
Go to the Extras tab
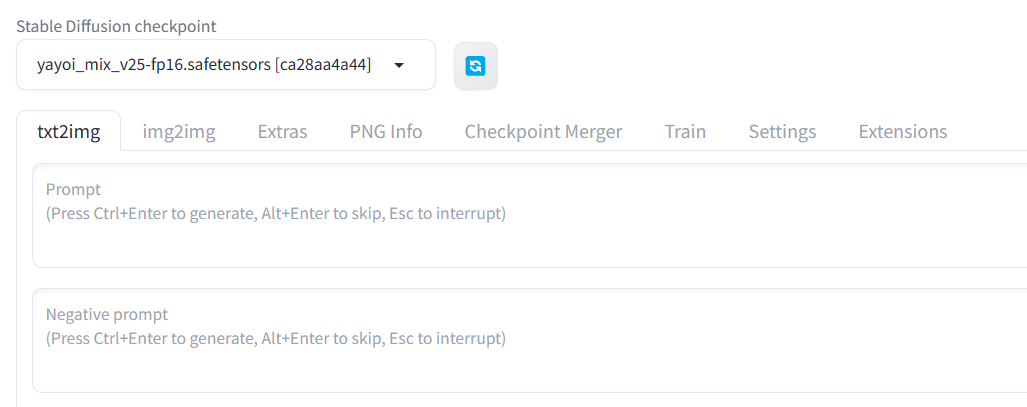[x=282, y=131]
